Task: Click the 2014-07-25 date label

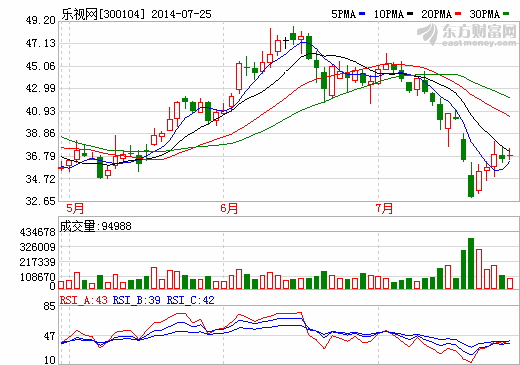Action: tap(181, 14)
